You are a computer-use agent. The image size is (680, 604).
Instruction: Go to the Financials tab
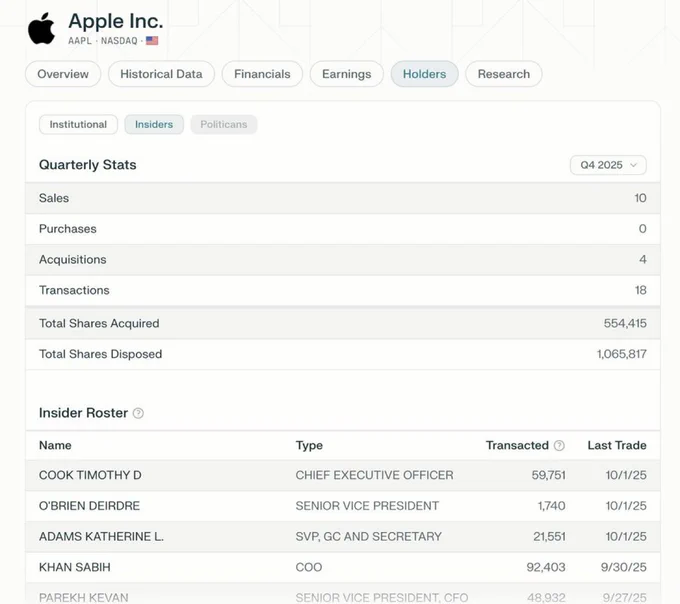tap(262, 74)
